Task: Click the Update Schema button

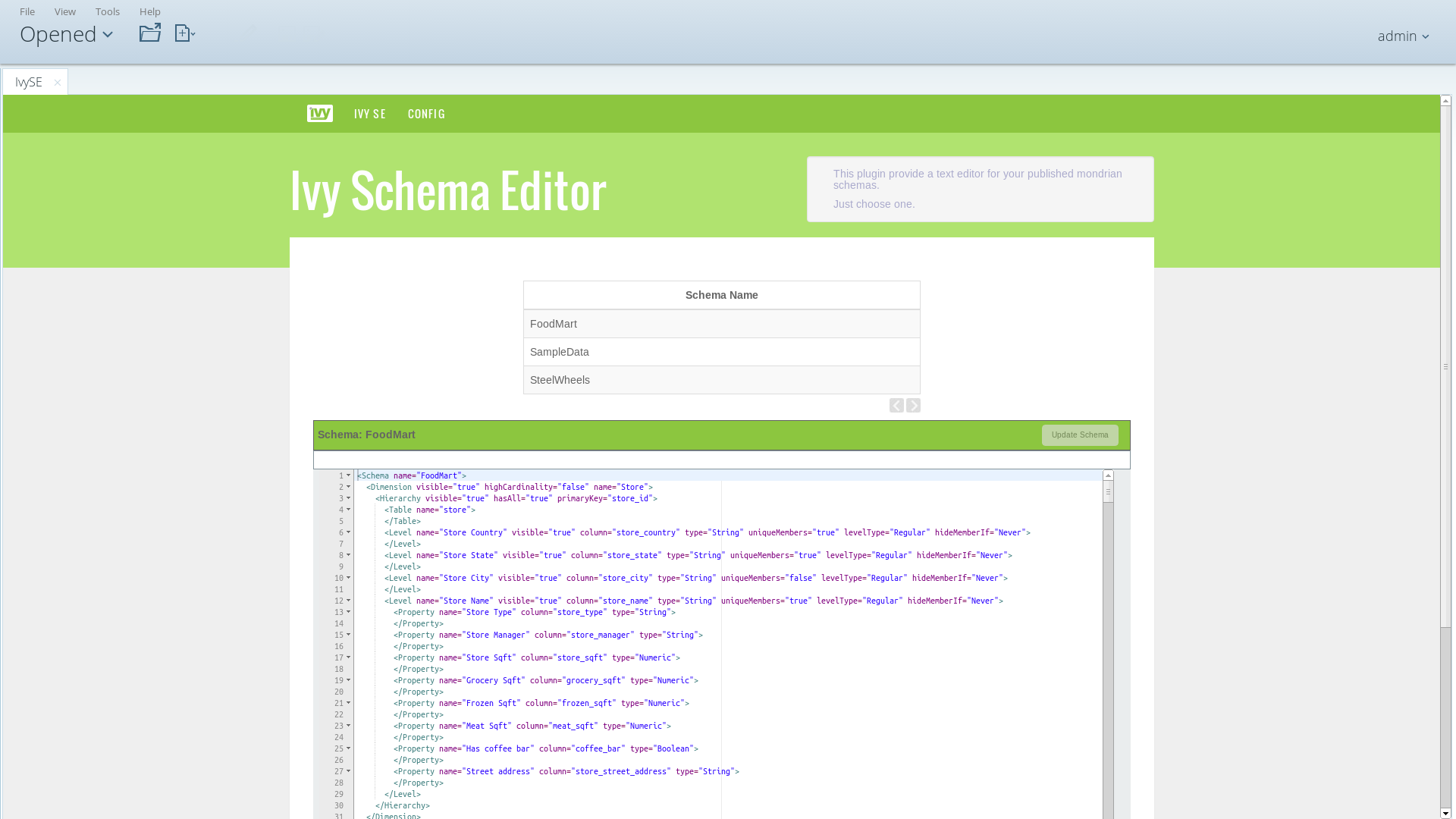Action: pyautogui.click(x=1079, y=435)
